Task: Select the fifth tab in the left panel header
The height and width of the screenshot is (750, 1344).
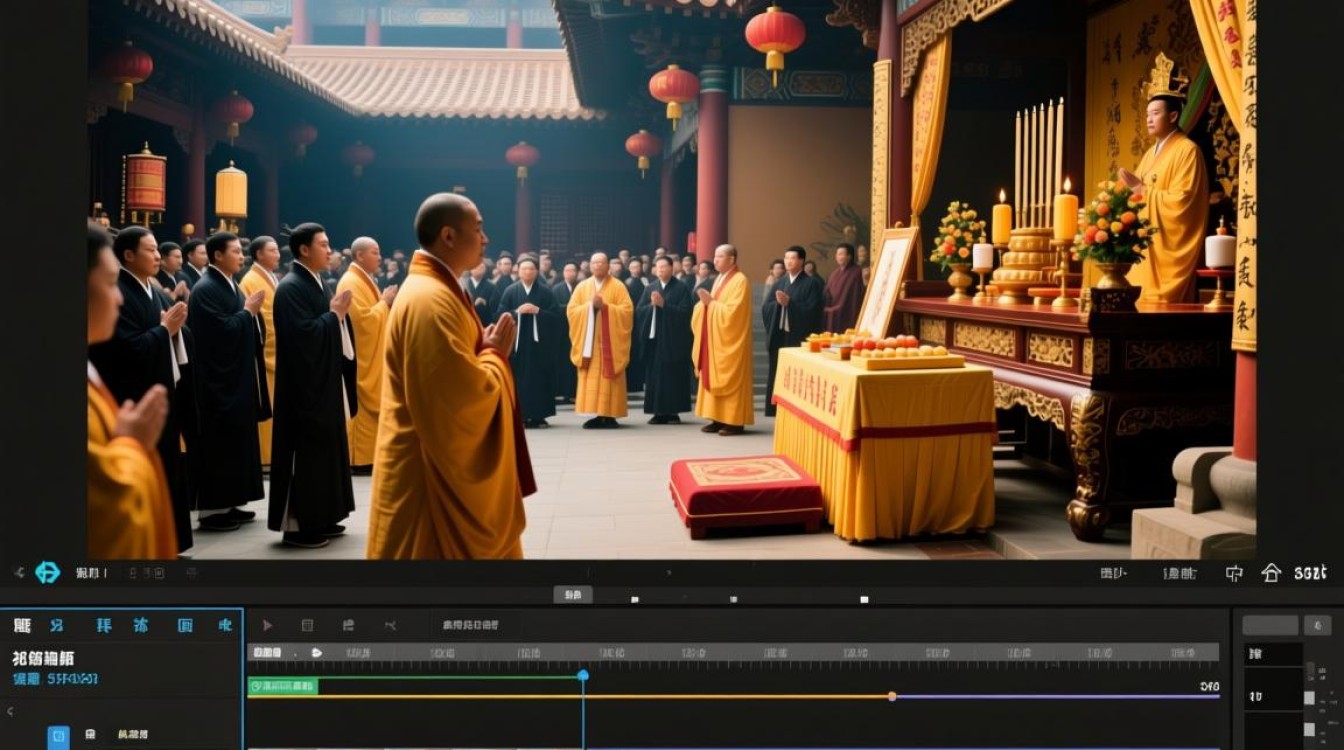Action: pos(185,626)
